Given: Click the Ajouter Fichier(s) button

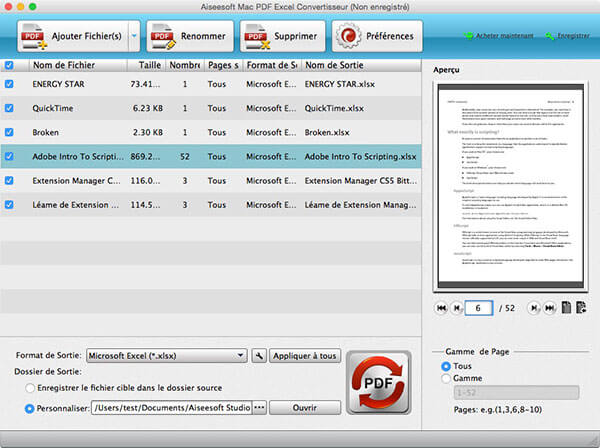Looking at the screenshot, I should 73,36.
